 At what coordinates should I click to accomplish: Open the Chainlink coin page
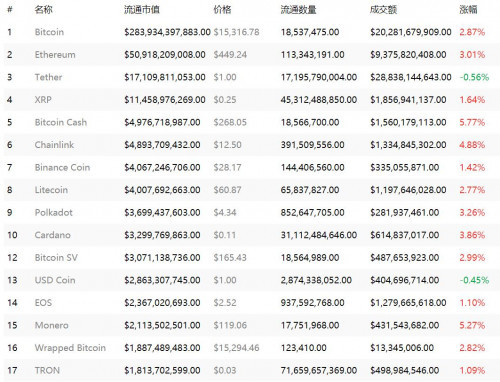point(54,145)
